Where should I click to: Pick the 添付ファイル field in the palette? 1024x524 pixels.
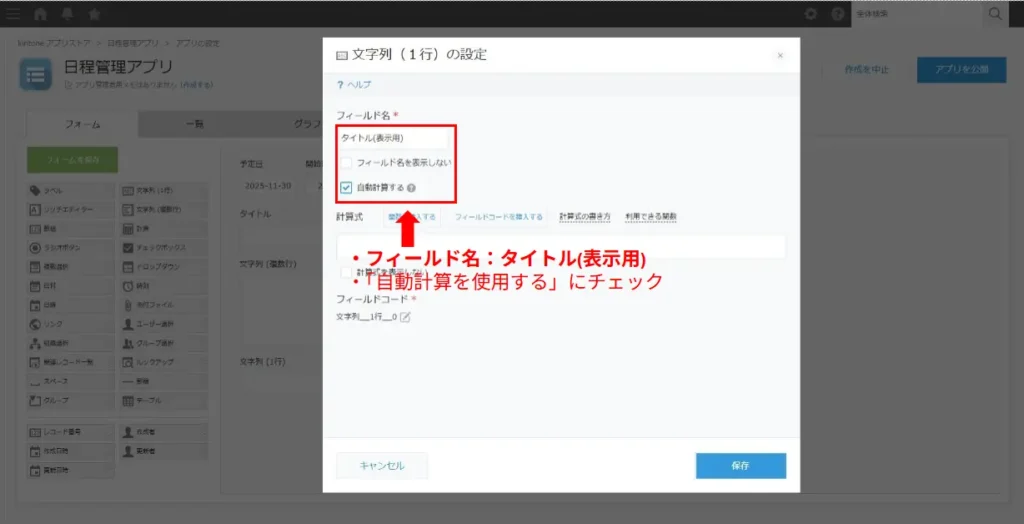click(163, 304)
